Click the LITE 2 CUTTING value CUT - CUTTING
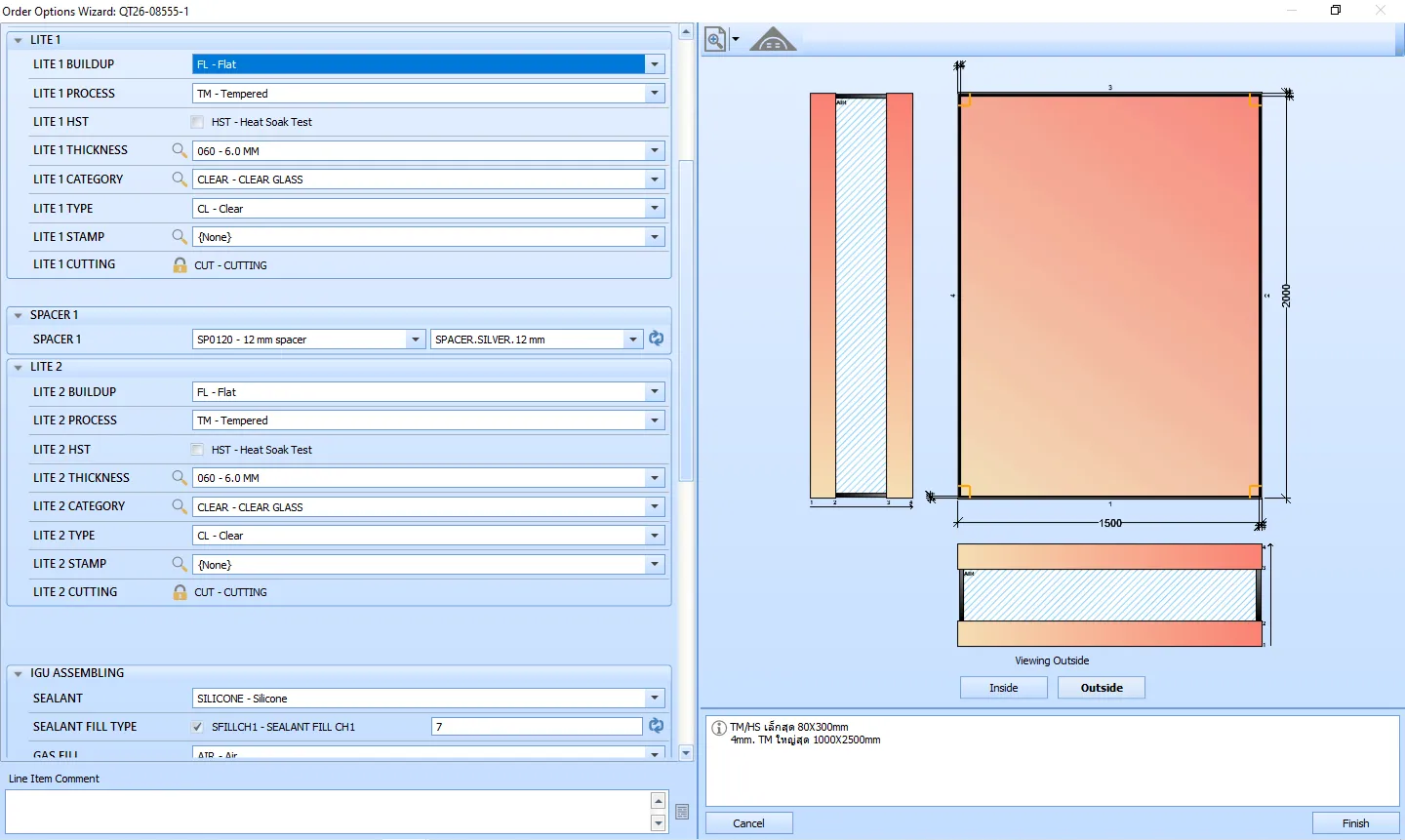 (230, 592)
